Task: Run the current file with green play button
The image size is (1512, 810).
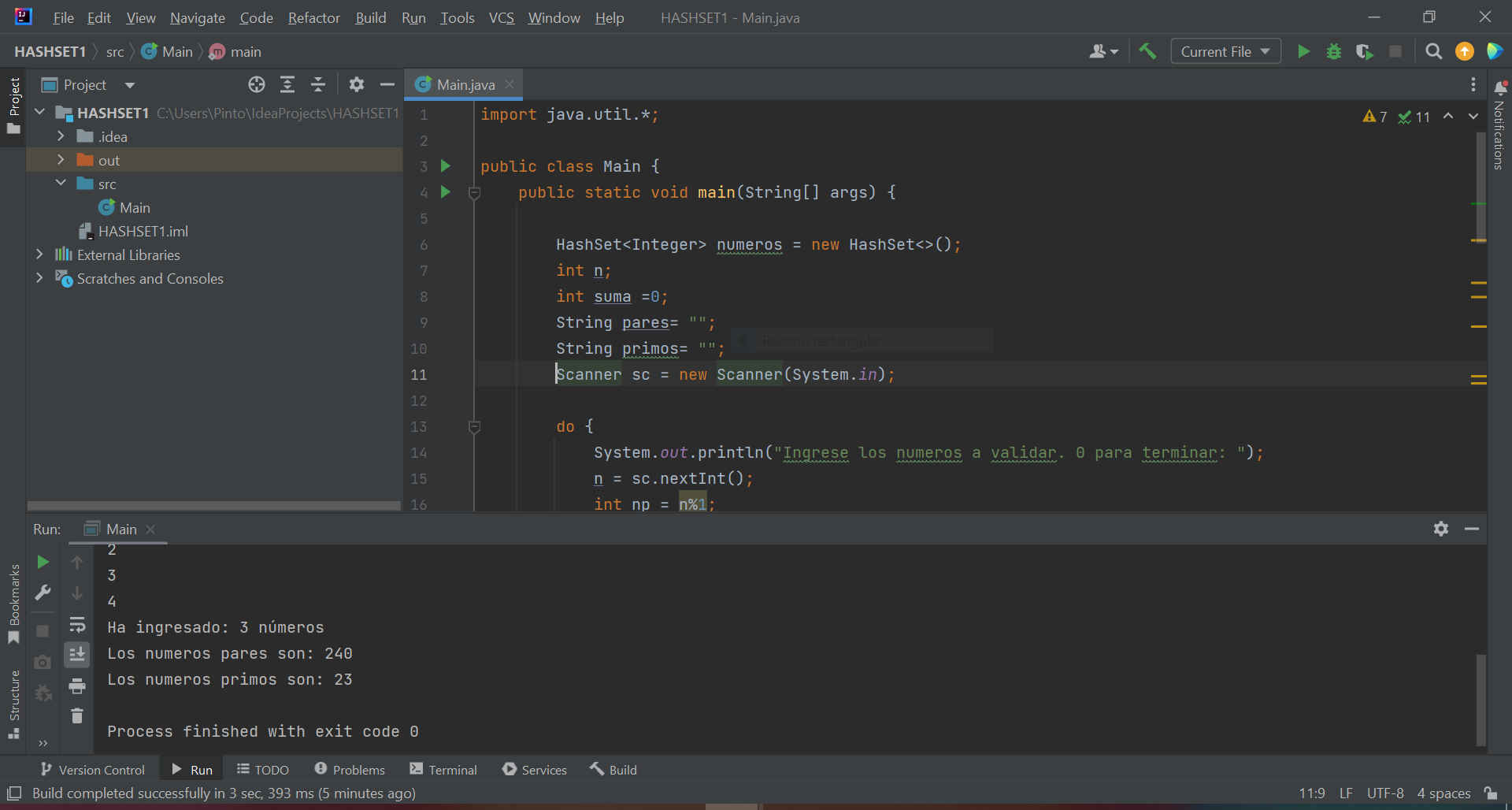Action: click(1303, 52)
